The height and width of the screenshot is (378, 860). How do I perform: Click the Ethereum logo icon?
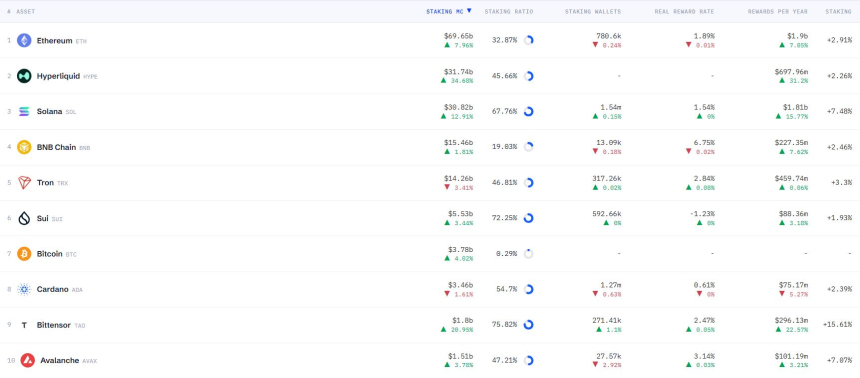(x=24, y=40)
